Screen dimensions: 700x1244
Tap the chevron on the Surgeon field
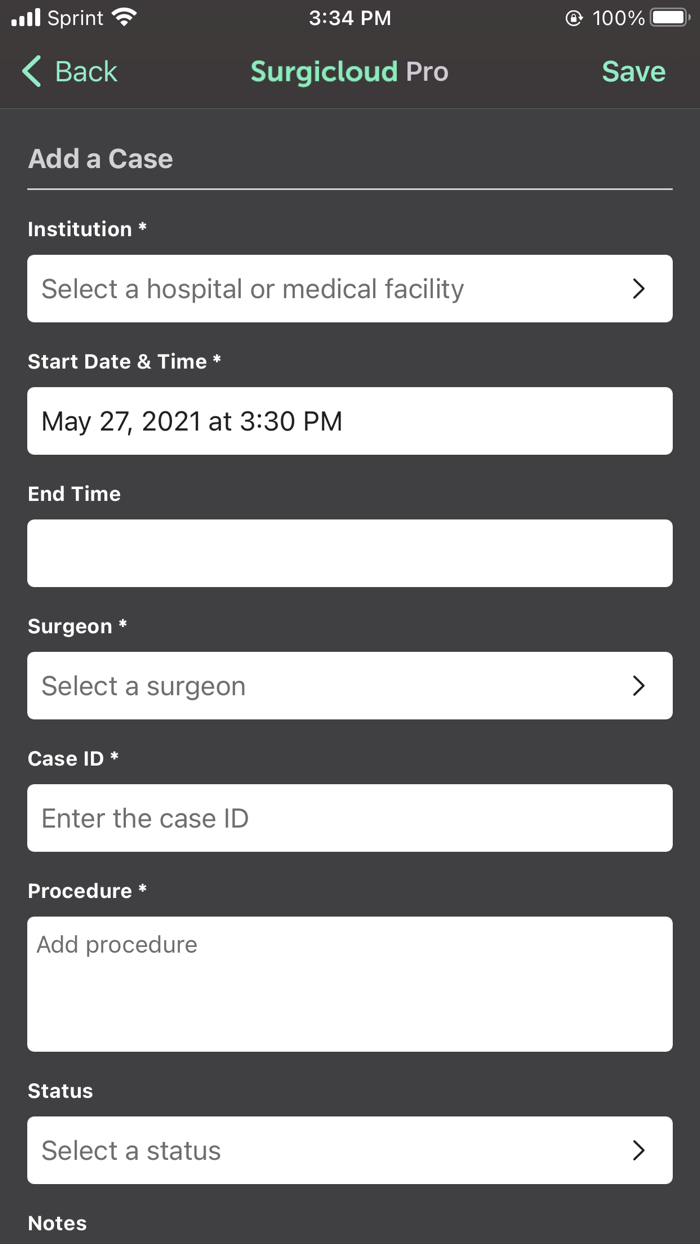[x=638, y=685]
